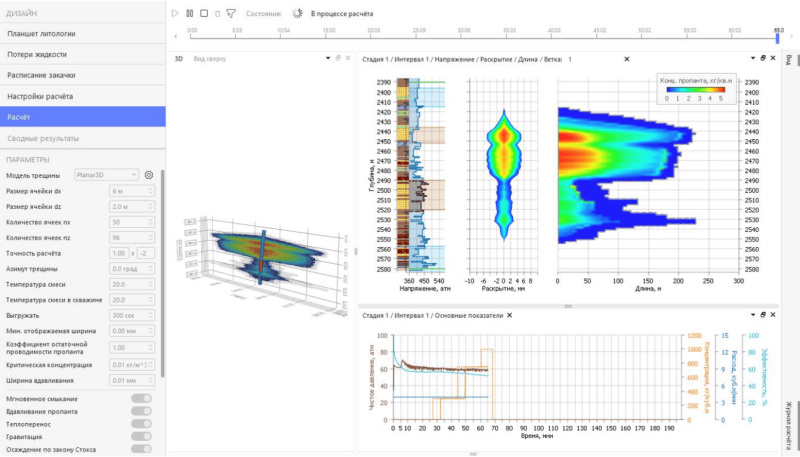Close the Стадия 1 profile tab
The width and height of the screenshot is (800, 457).
click(627, 59)
